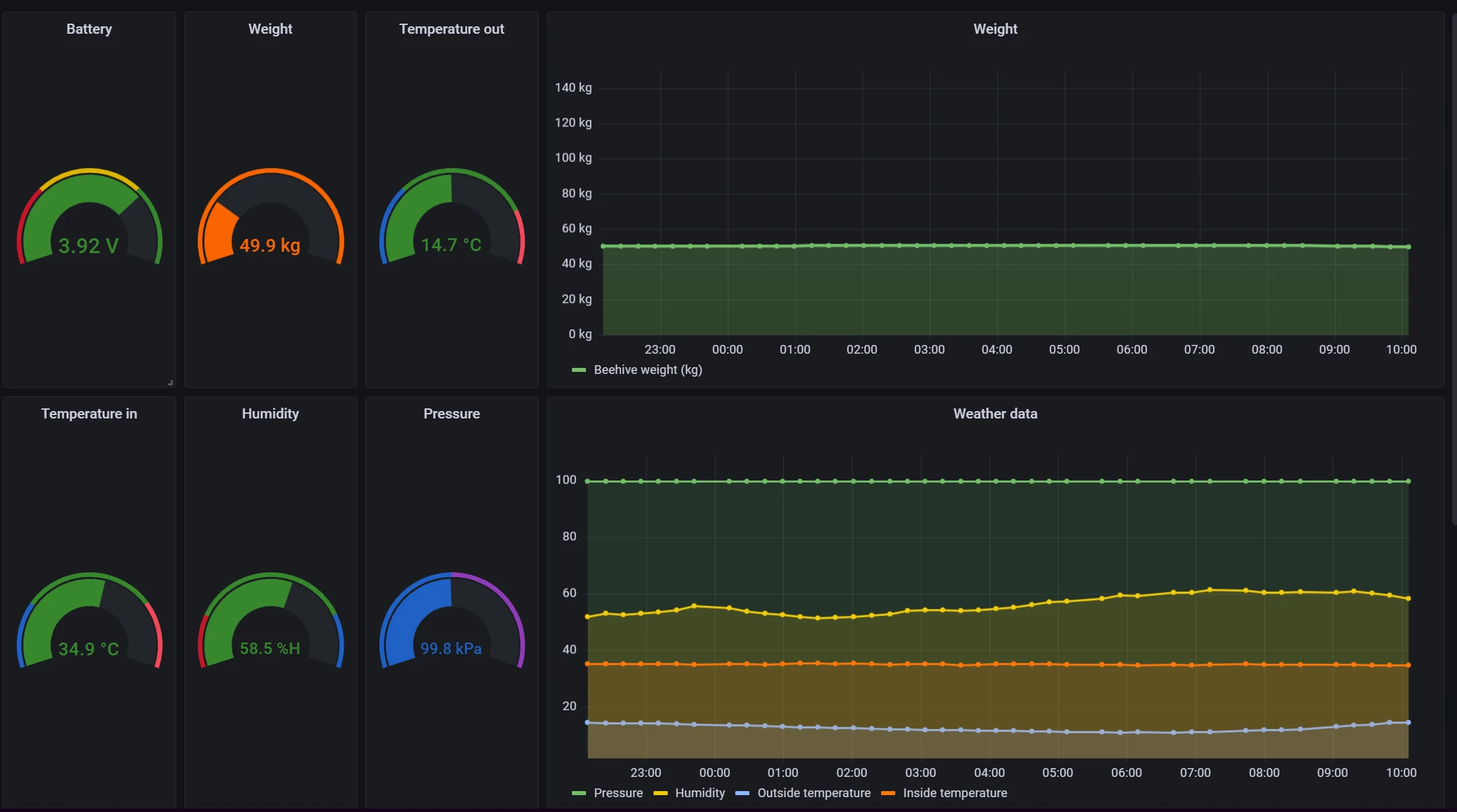Toggle the Pressure legend series
1457x812 pixels.
(x=618, y=793)
